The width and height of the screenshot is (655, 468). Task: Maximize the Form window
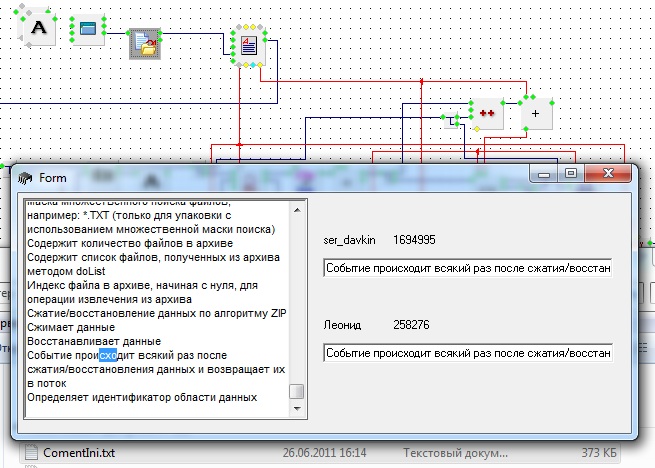click(x=571, y=174)
